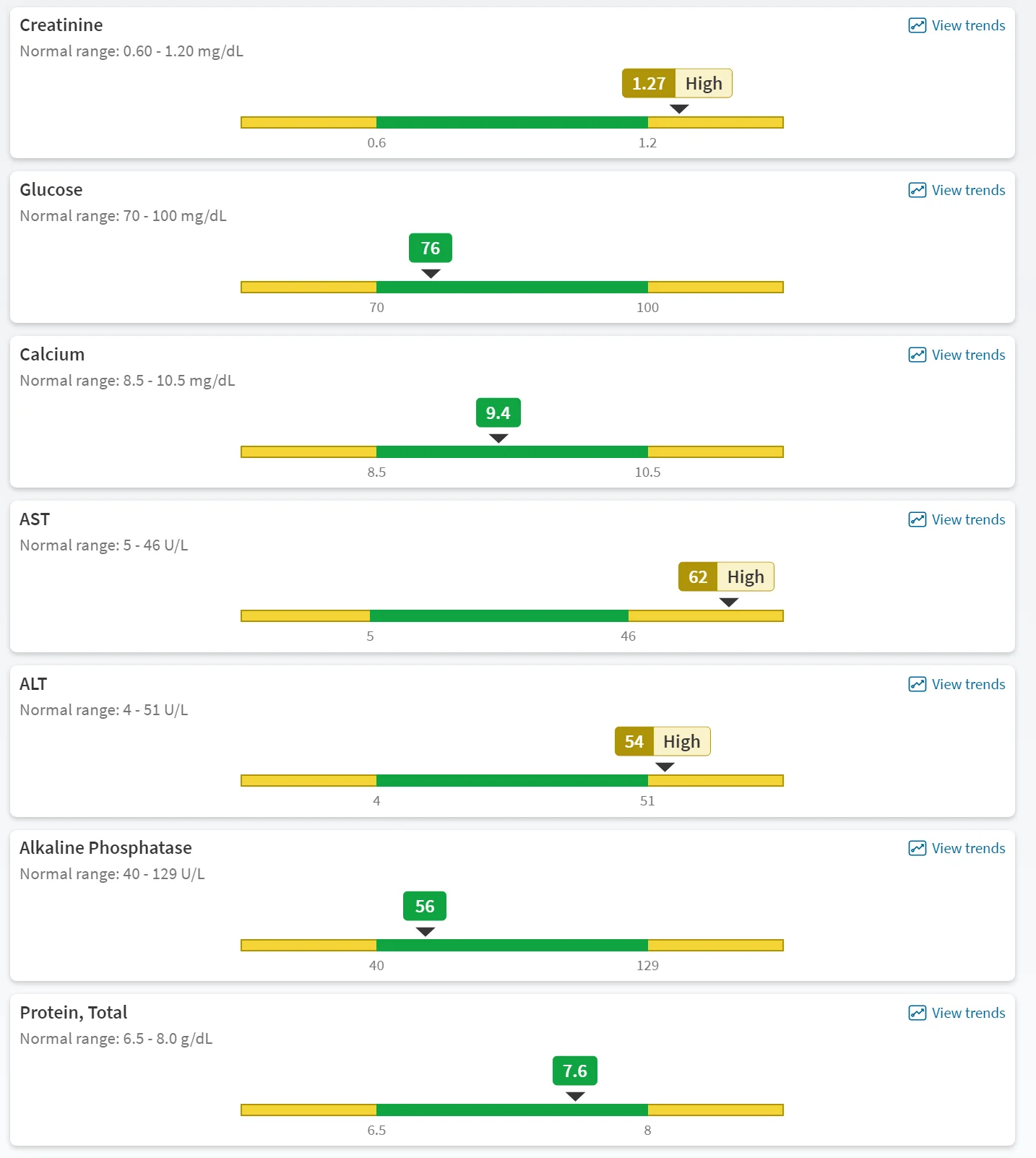Click the Alkaline Phosphatase range bar marker at 56
The width and height of the screenshot is (1036, 1158).
(x=426, y=932)
